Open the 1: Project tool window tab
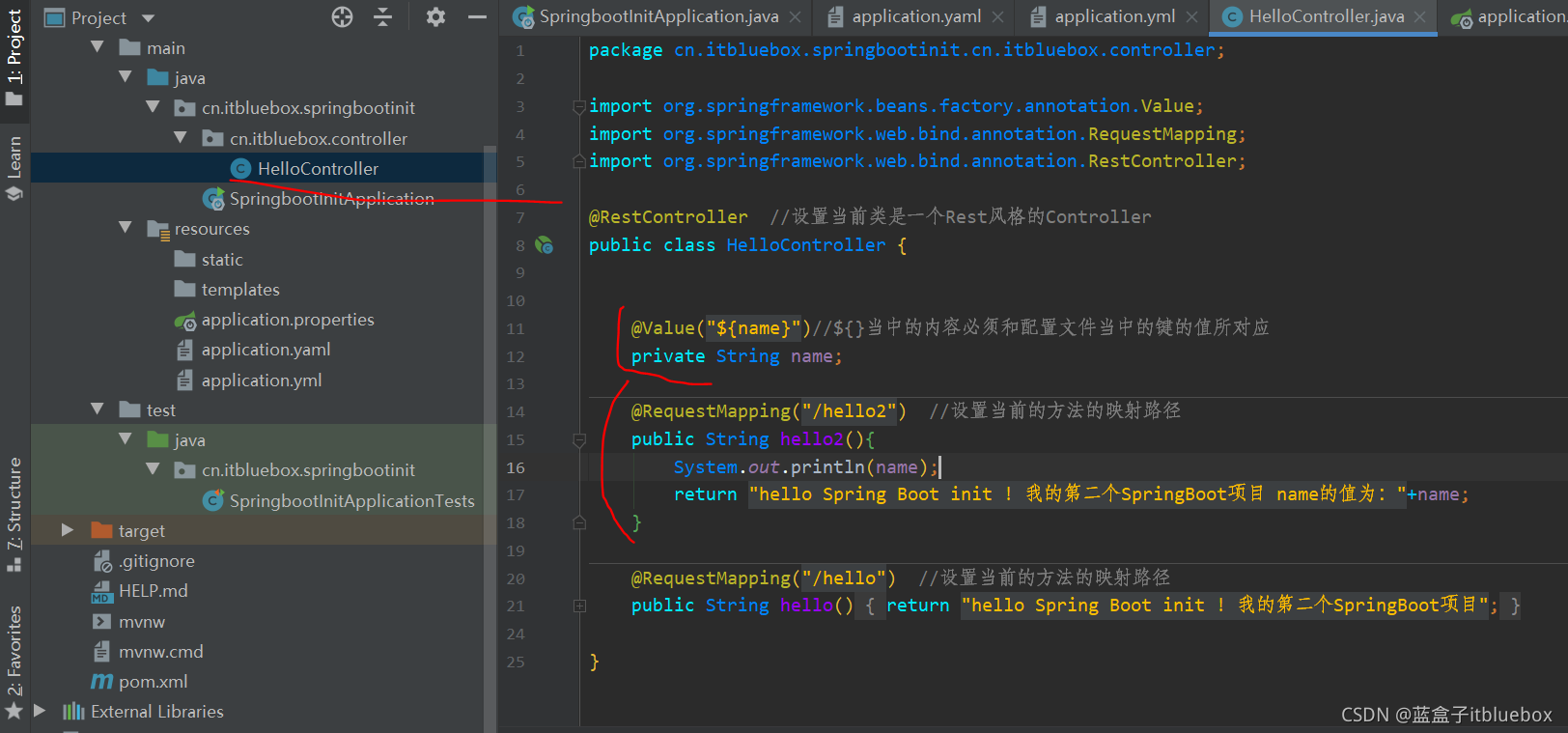The image size is (1568, 733). point(14,58)
